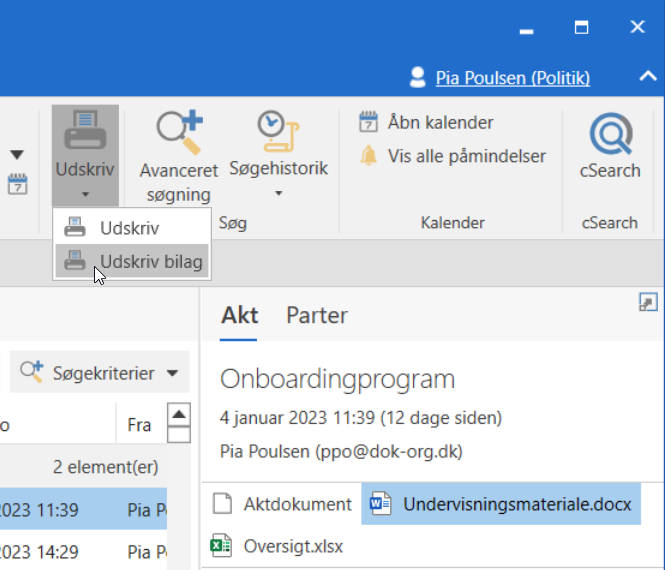Switch to the Parter tab
The height and width of the screenshot is (570, 665).
click(x=316, y=315)
